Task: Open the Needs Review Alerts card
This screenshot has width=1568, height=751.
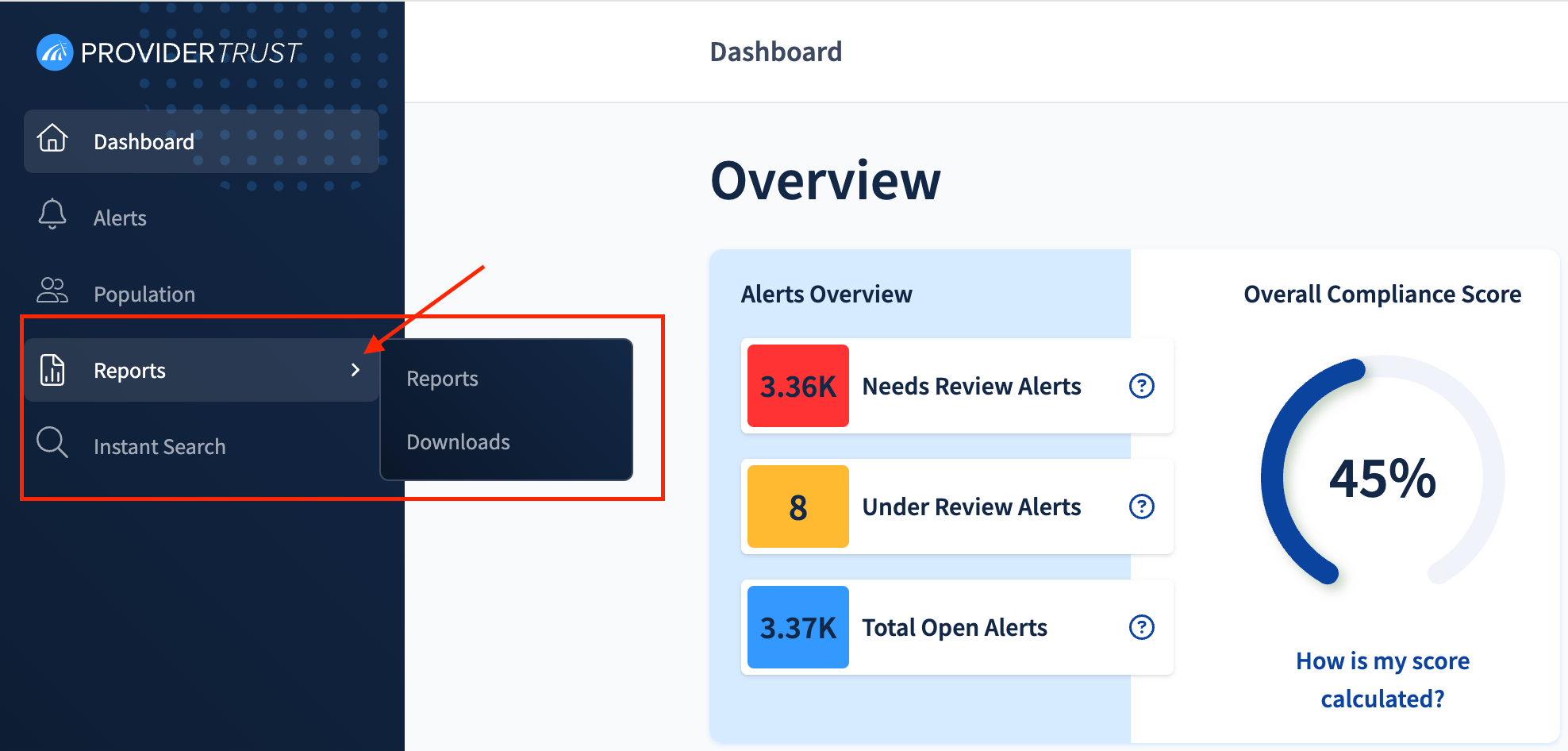Action: [x=957, y=386]
